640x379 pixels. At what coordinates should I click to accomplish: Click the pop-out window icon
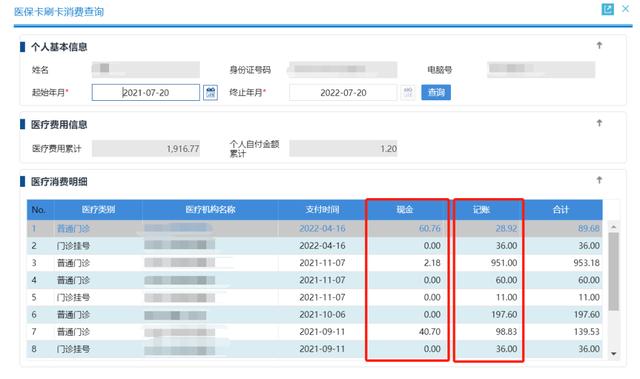click(x=607, y=9)
